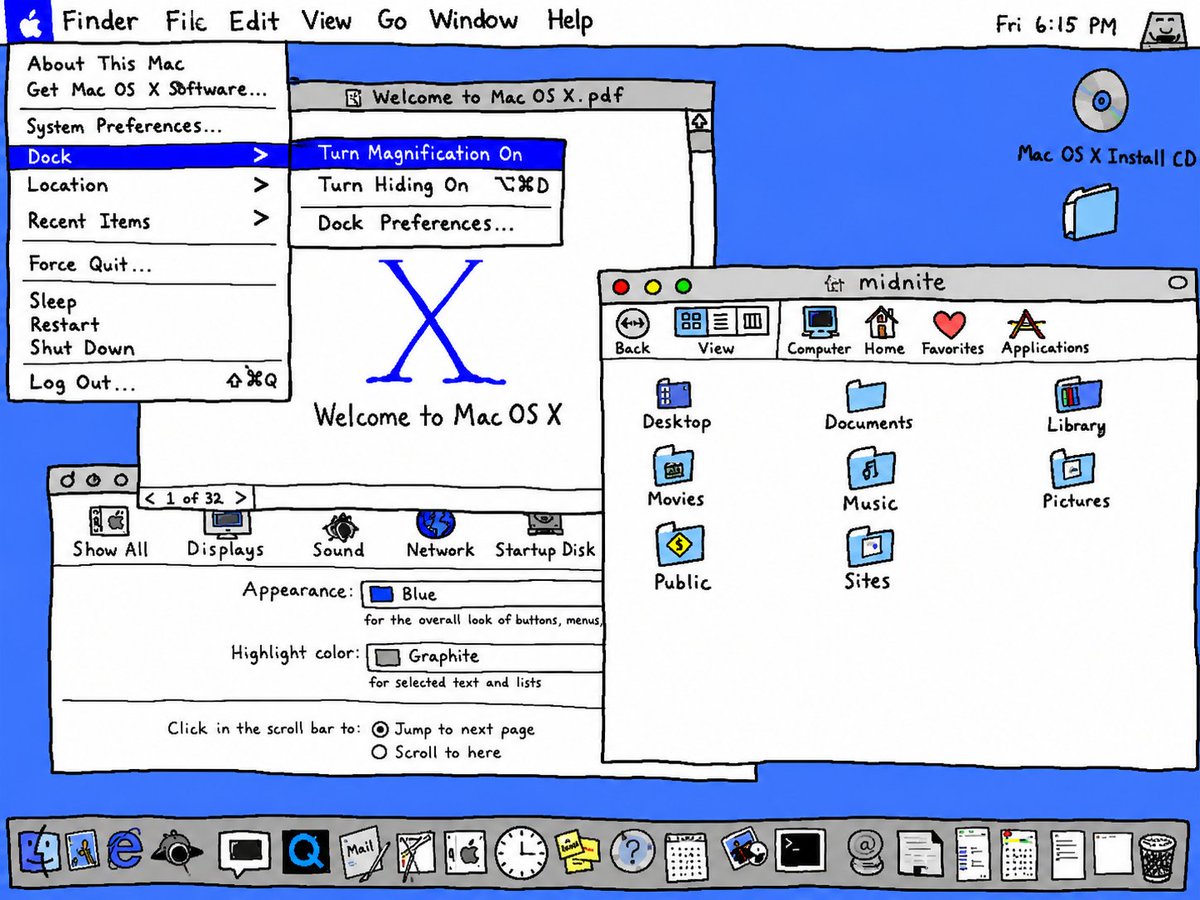The height and width of the screenshot is (900, 1200).
Task: Expand Recent Items submenu
Action: coord(148,221)
